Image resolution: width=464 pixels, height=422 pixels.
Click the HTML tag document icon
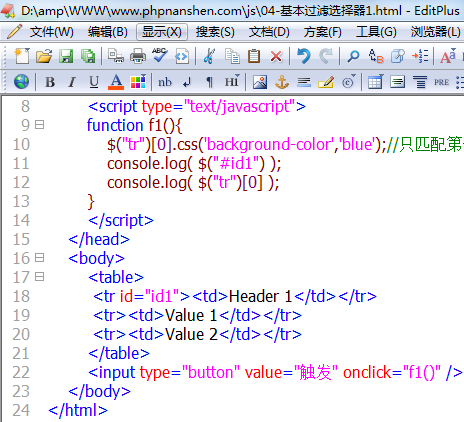pos(182,56)
